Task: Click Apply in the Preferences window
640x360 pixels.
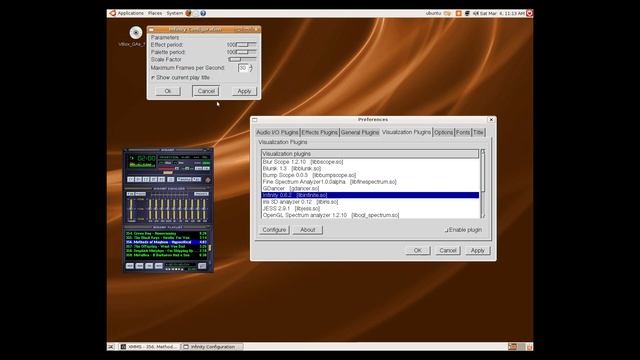Action: pos(478,250)
